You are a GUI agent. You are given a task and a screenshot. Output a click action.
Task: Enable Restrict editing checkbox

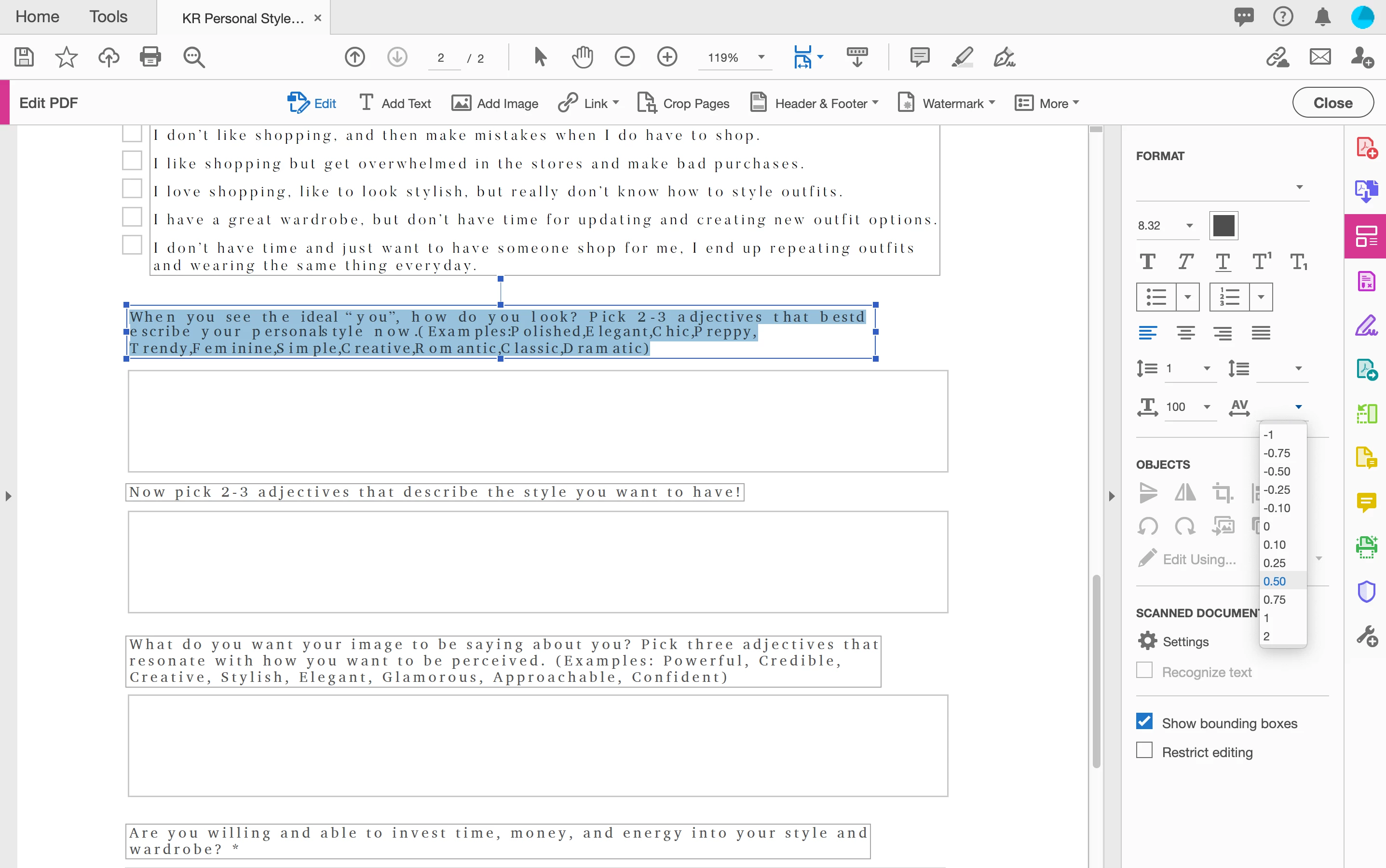click(x=1144, y=751)
